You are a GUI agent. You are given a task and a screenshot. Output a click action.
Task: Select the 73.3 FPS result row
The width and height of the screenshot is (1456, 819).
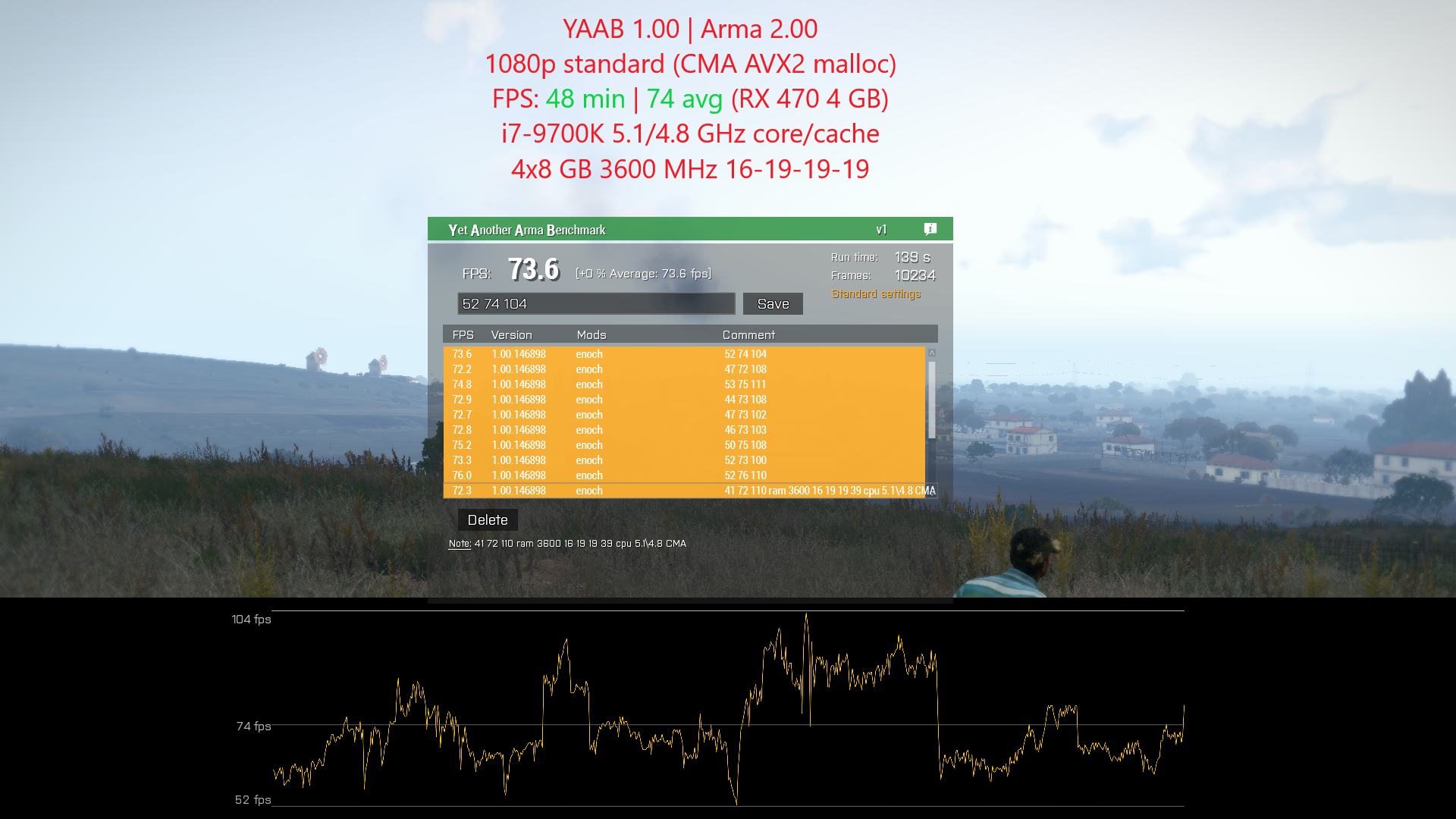click(682, 460)
